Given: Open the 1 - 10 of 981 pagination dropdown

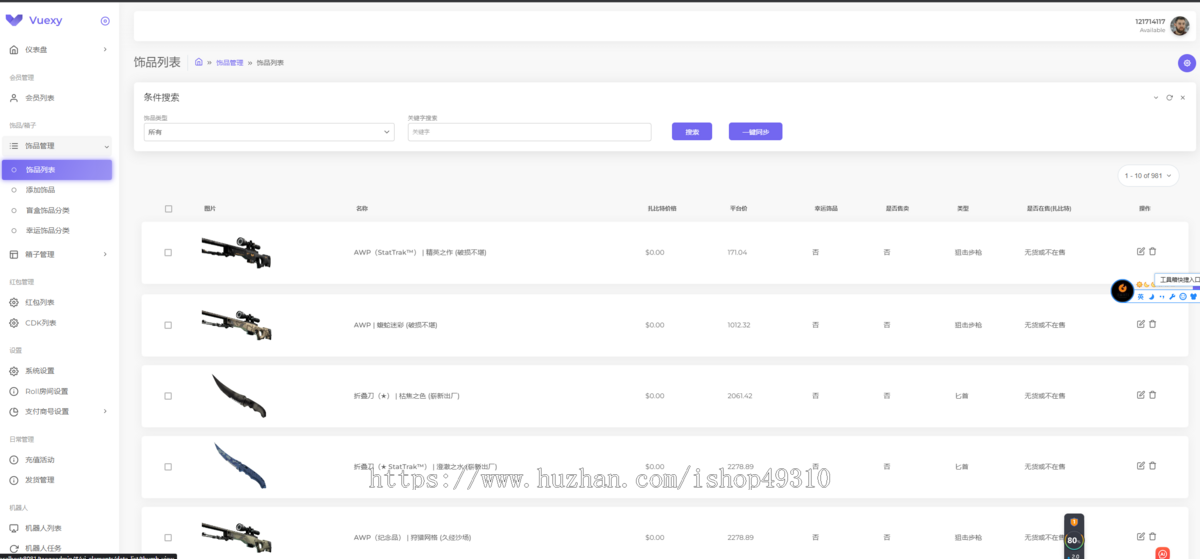Looking at the screenshot, I should pos(1148,176).
